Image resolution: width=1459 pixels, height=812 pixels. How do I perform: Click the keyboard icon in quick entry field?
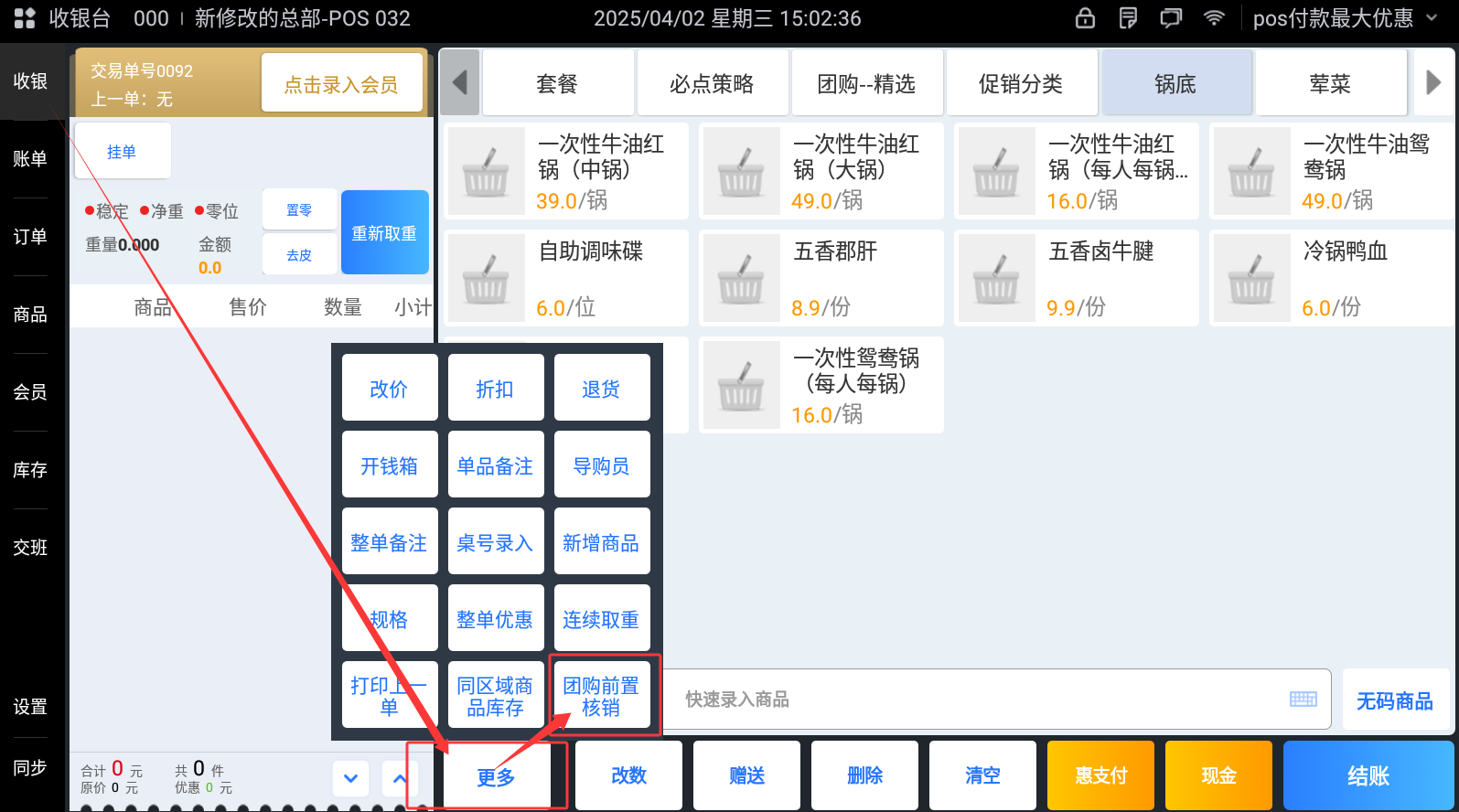[1303, 700]
